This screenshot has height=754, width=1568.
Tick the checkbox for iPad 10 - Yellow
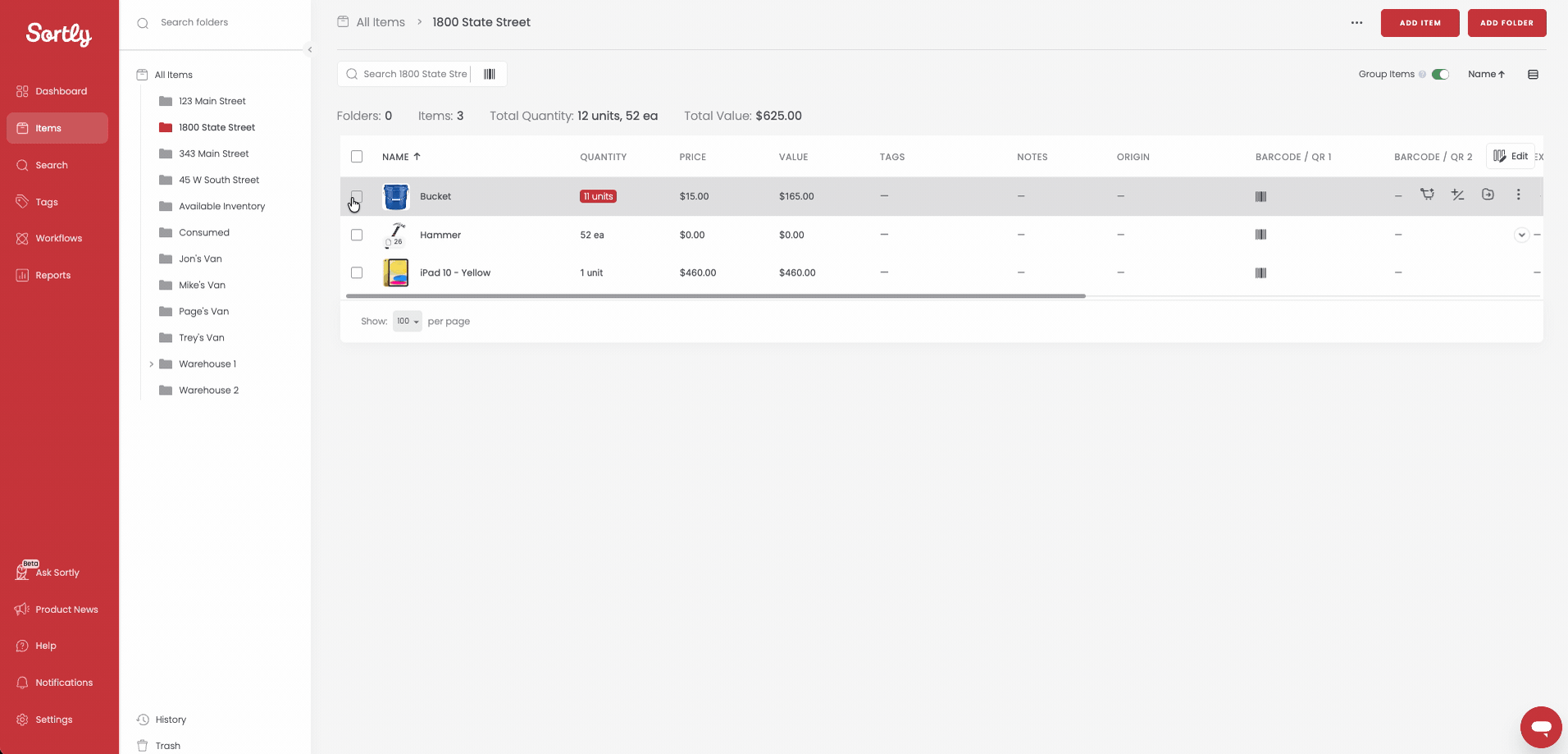(x=357, y=272)
